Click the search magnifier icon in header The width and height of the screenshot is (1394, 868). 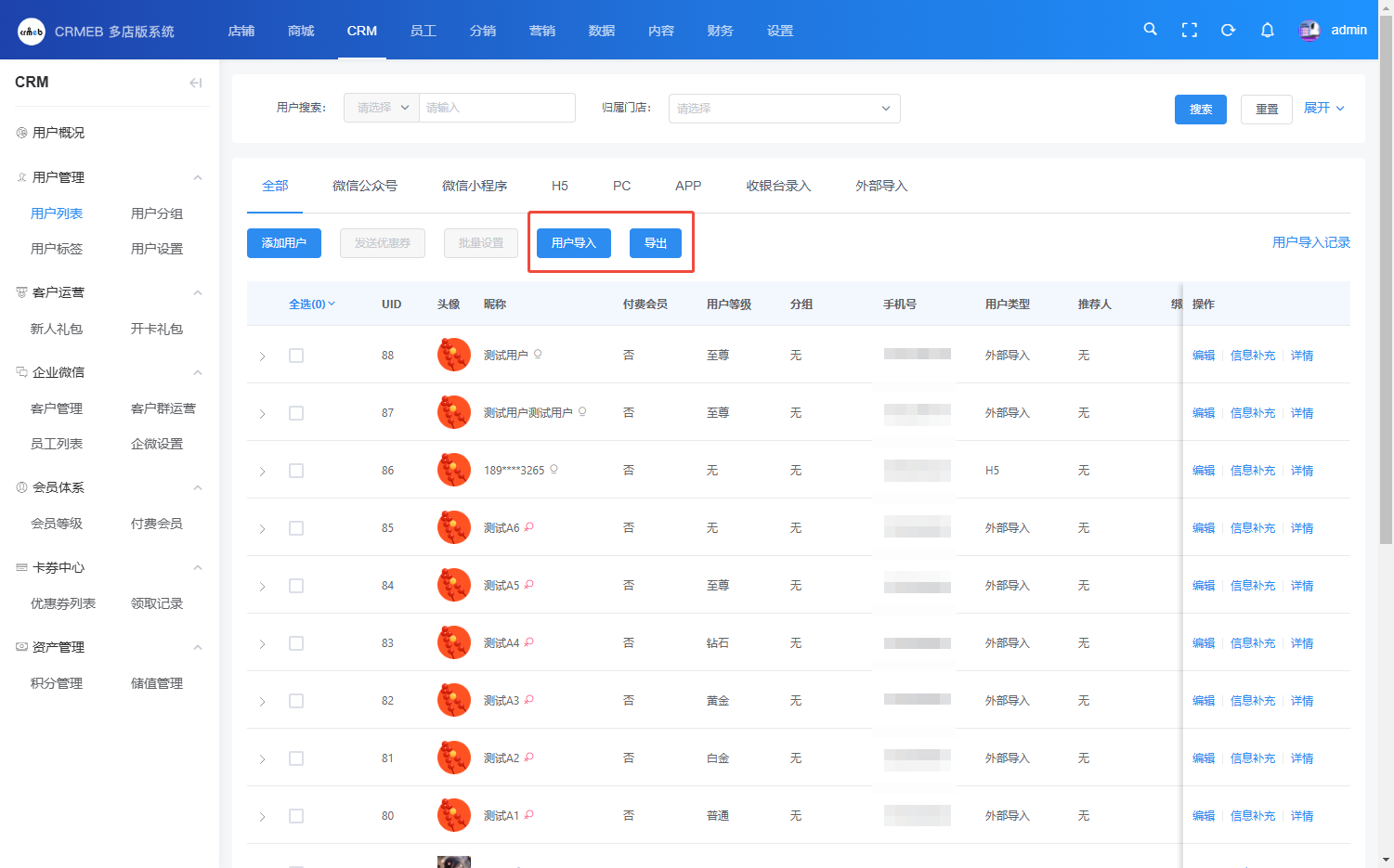pos(1150,30)
